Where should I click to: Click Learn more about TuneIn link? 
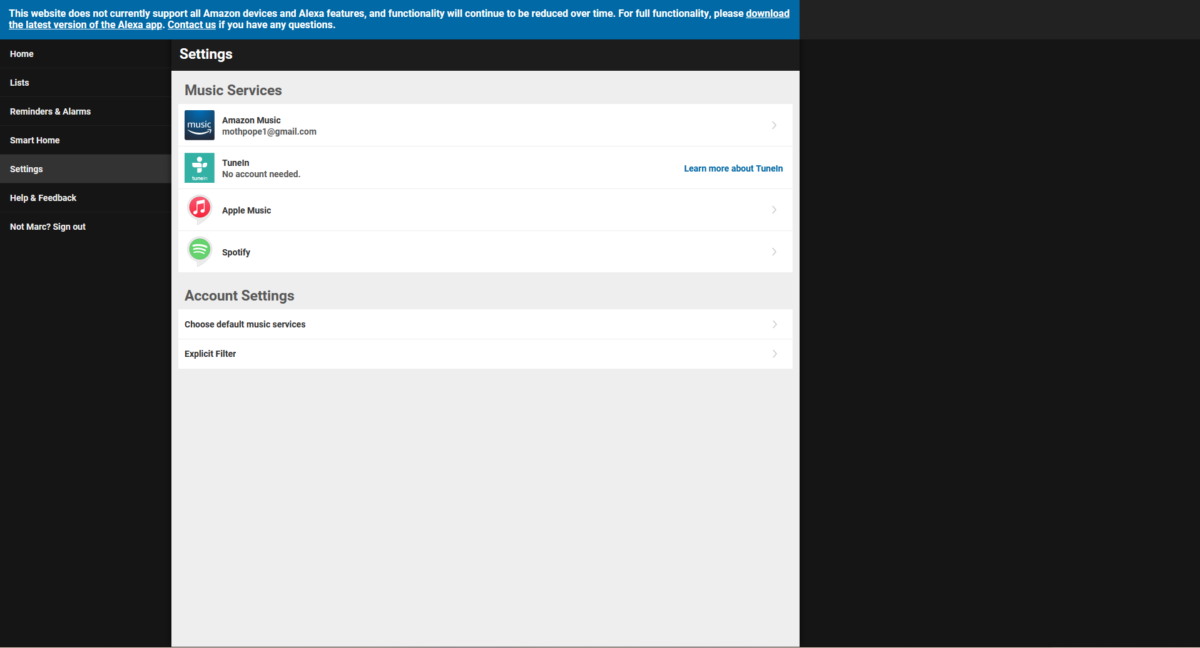point(733,169)
